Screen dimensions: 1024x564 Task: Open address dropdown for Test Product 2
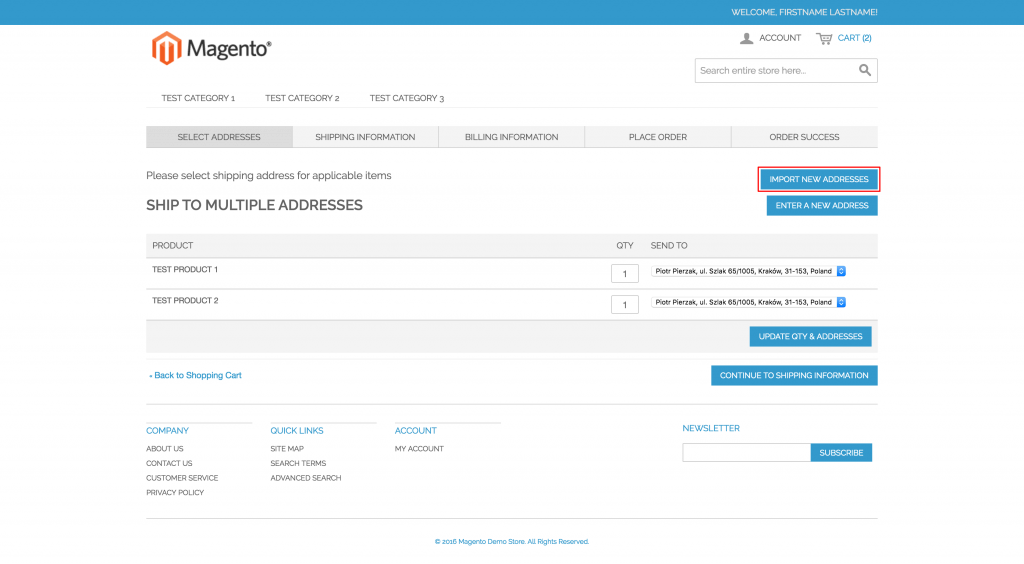coord(749,302)
